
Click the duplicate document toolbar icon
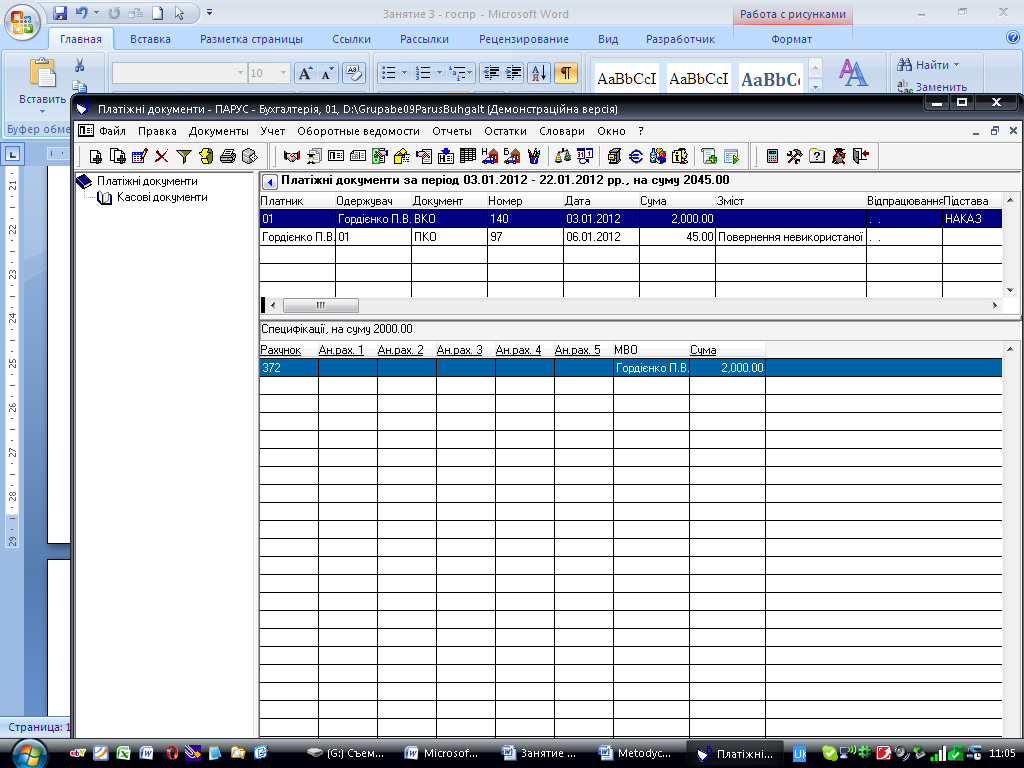(118, 157)
